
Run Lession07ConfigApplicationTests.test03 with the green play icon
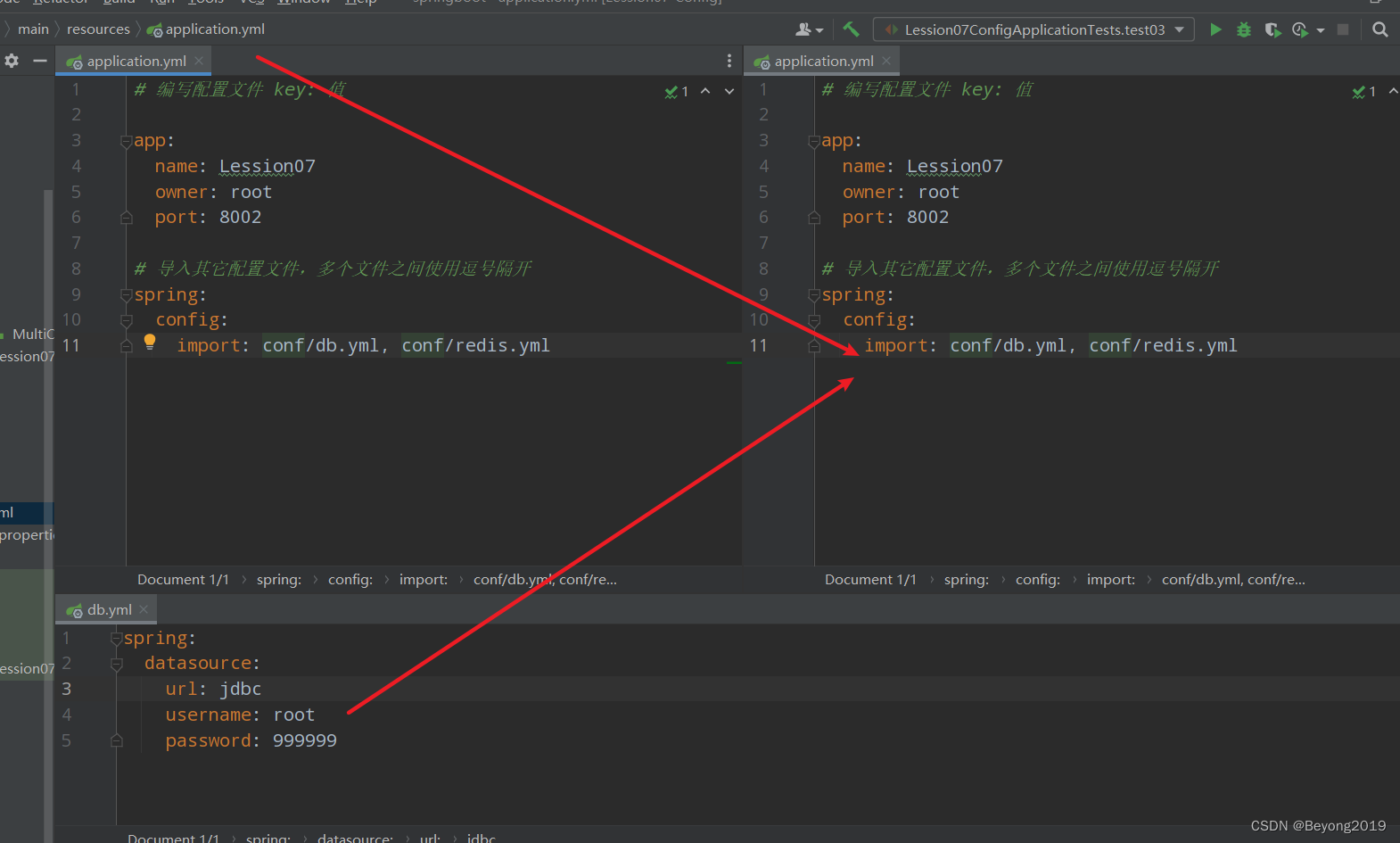pos(1215,29)
